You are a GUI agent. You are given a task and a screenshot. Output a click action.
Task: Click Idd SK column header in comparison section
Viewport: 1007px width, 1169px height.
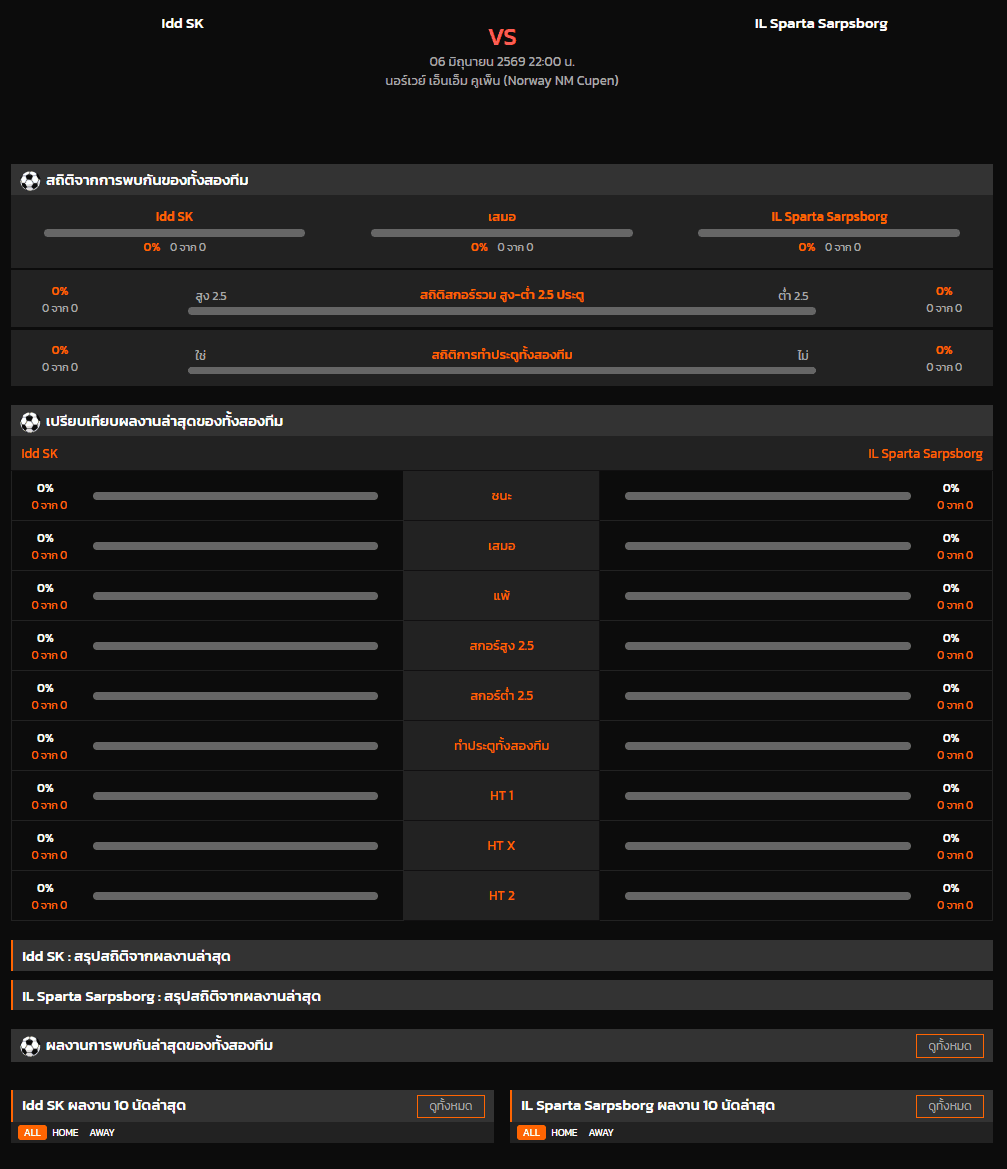coord(40,453)
